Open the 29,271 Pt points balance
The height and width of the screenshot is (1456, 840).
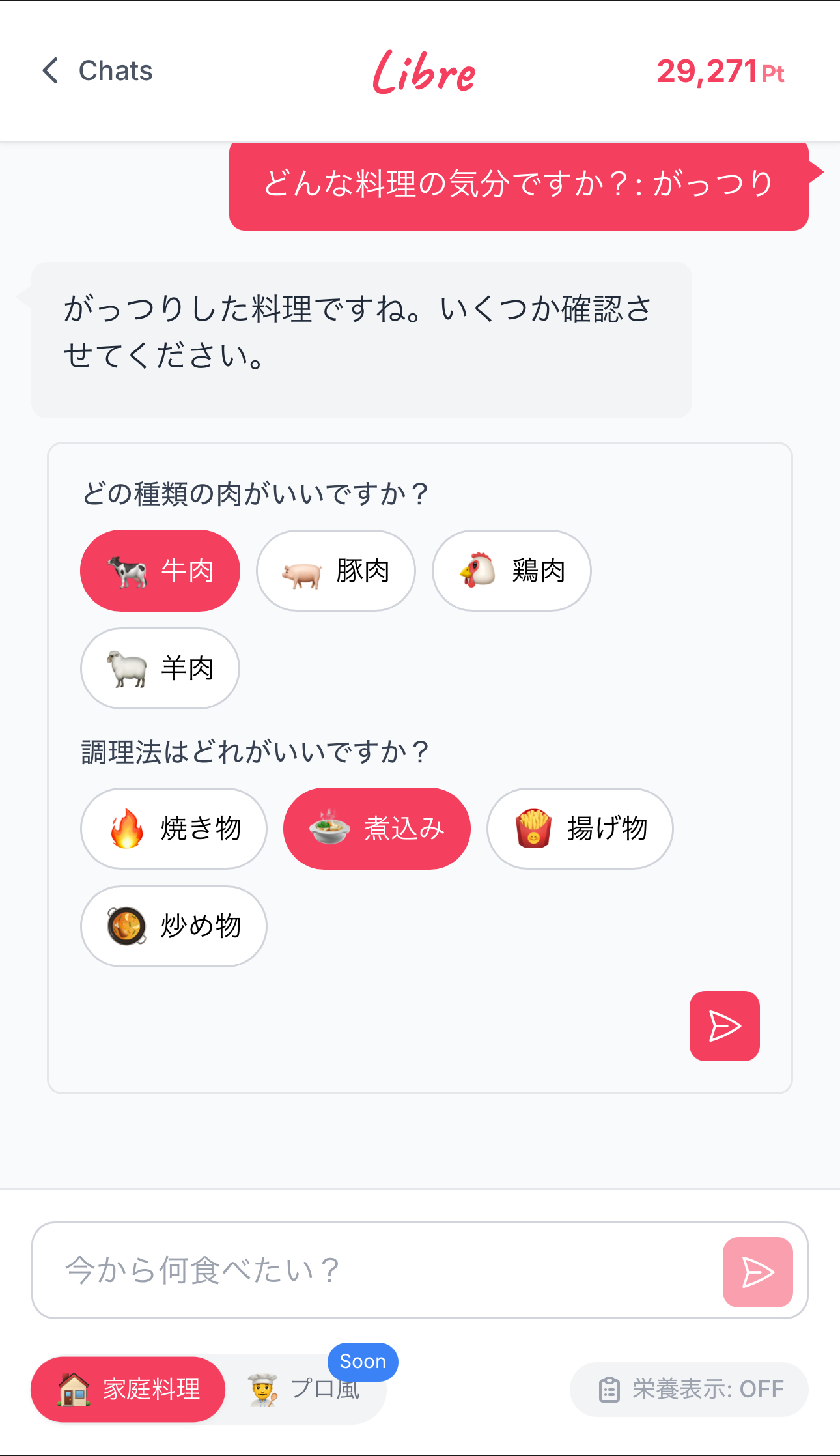720,72
